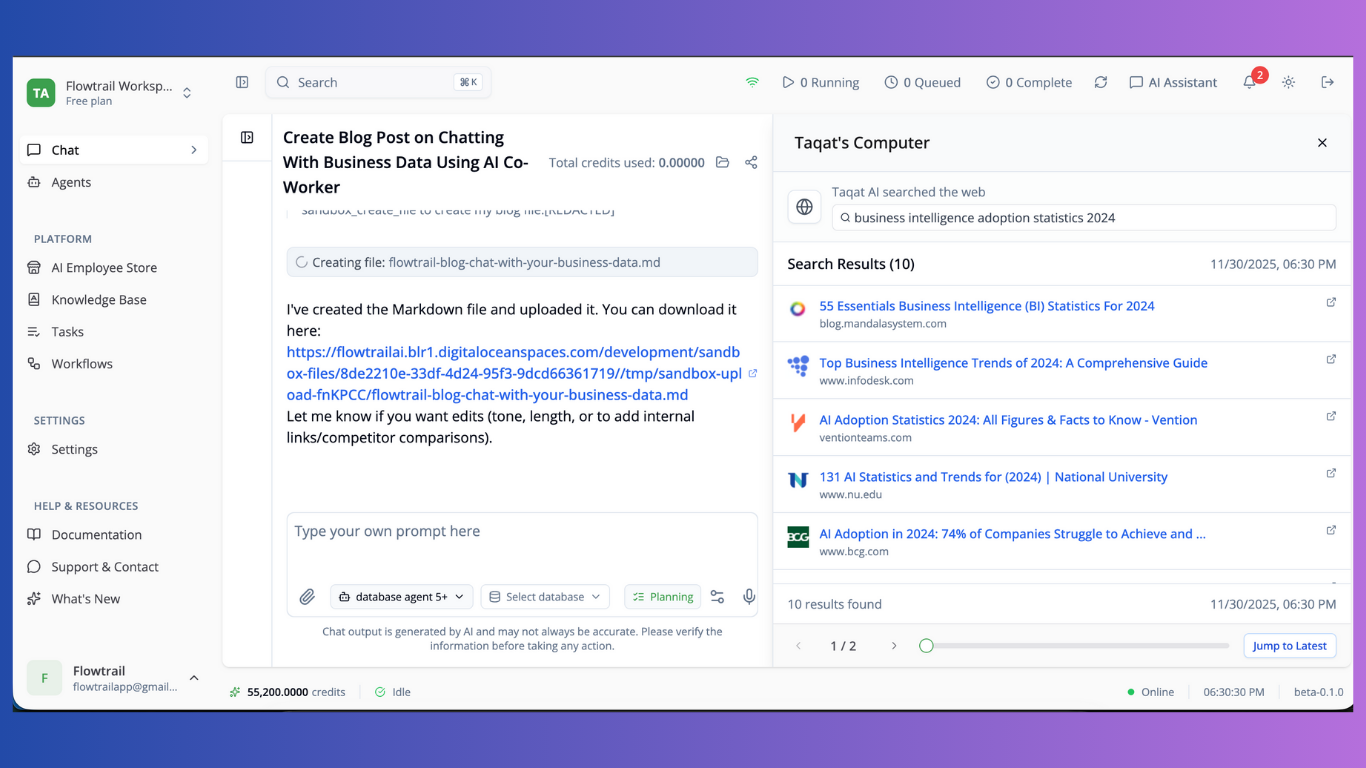Toggle the light/dark theme sun icon

[x=1289, y=83]
